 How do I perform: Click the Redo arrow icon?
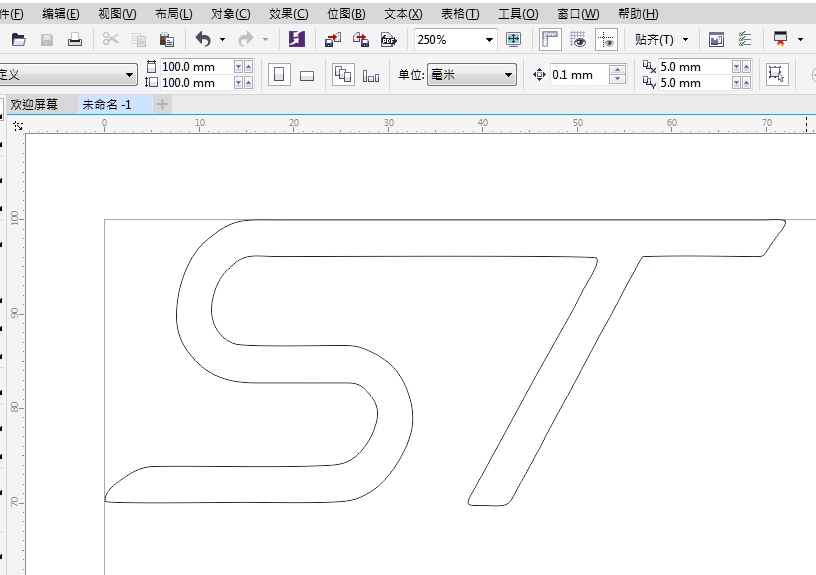point(246,40)
